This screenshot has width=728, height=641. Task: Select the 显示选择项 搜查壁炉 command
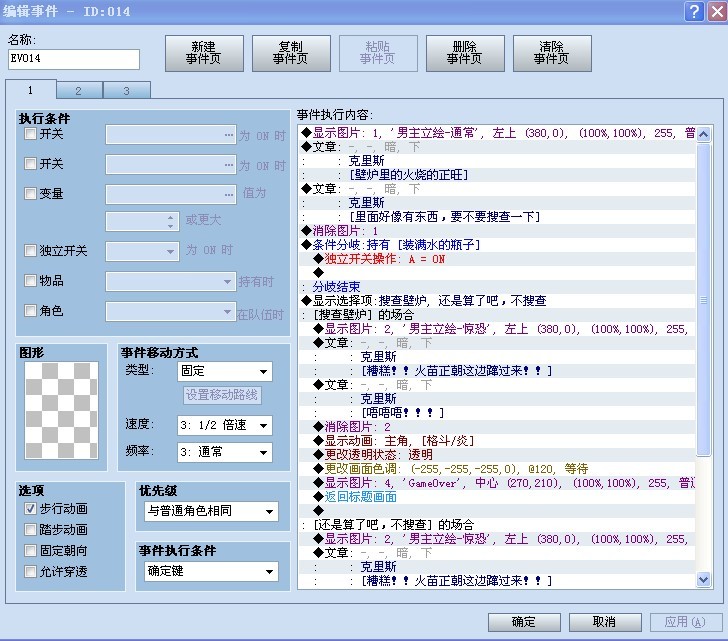point(497,301)
